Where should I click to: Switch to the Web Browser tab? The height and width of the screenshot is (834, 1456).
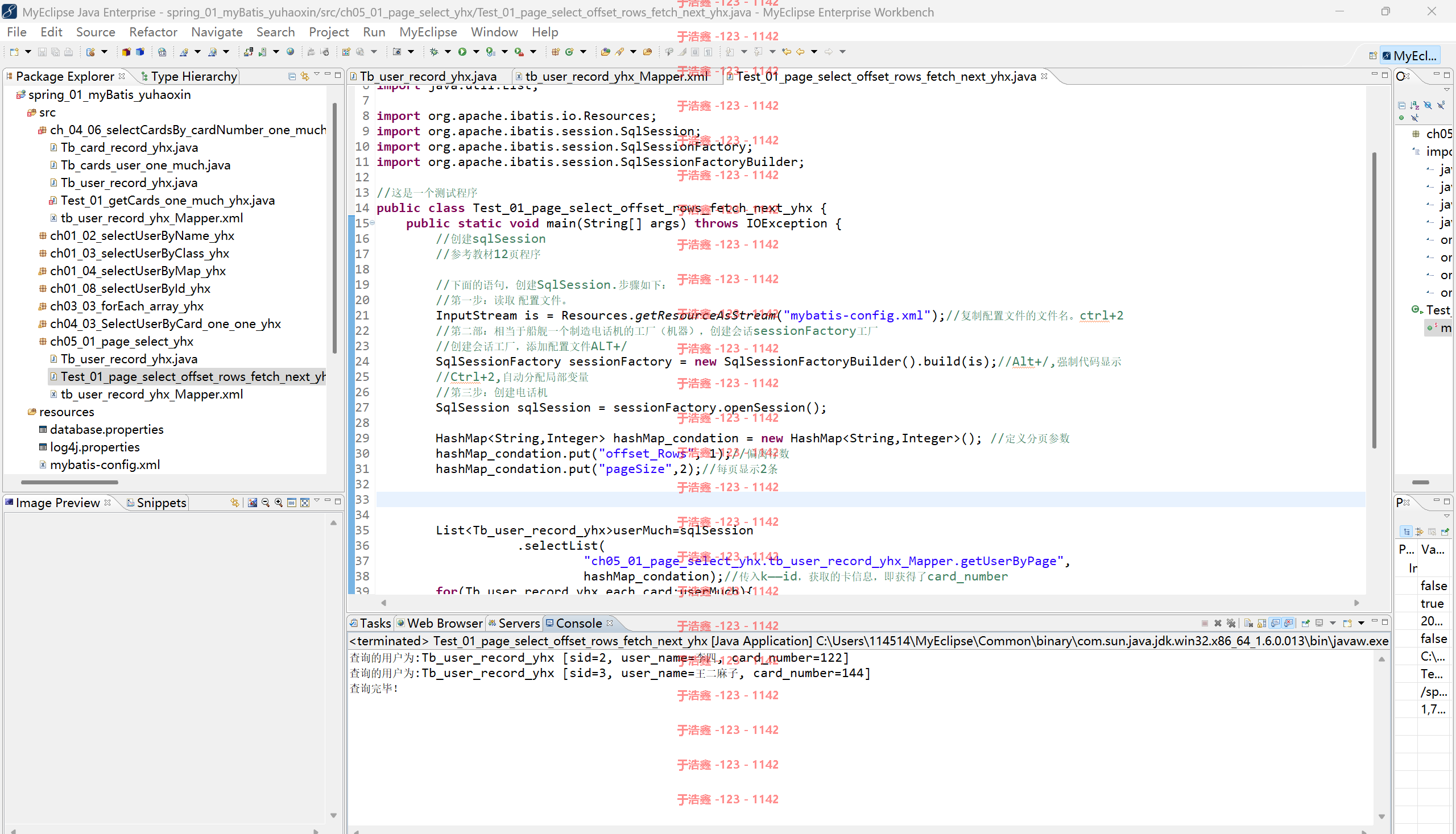[440, 623]
